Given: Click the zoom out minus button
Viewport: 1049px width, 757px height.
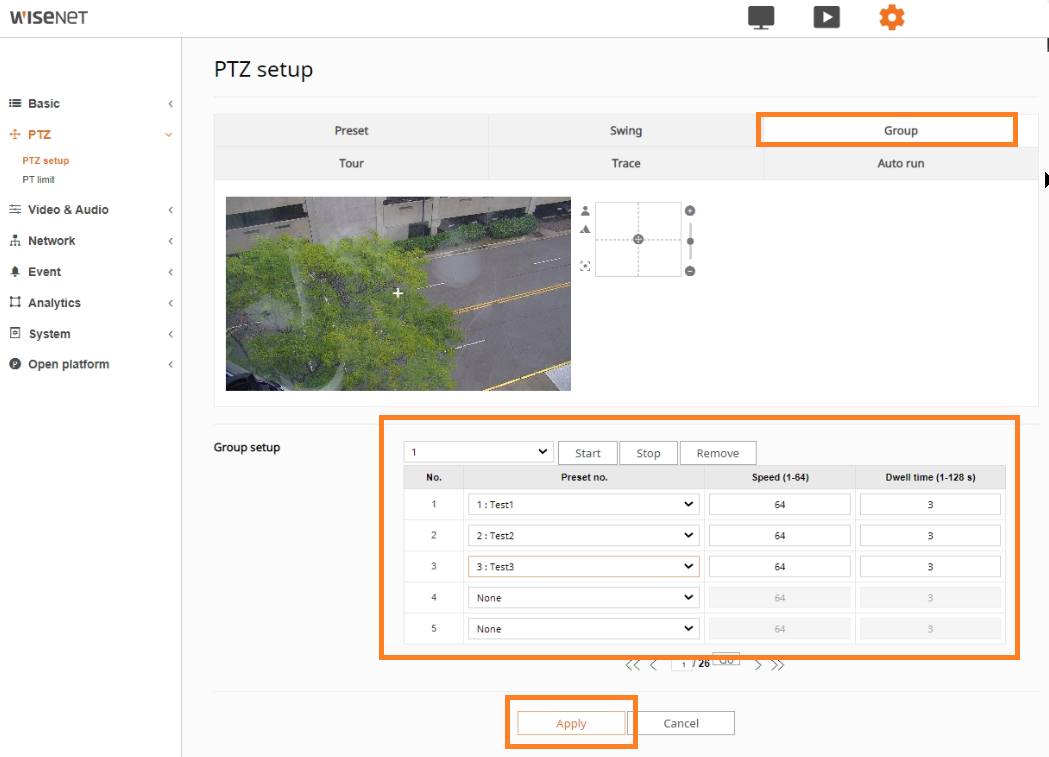Looking at the screenshot, I should (690, 271).
